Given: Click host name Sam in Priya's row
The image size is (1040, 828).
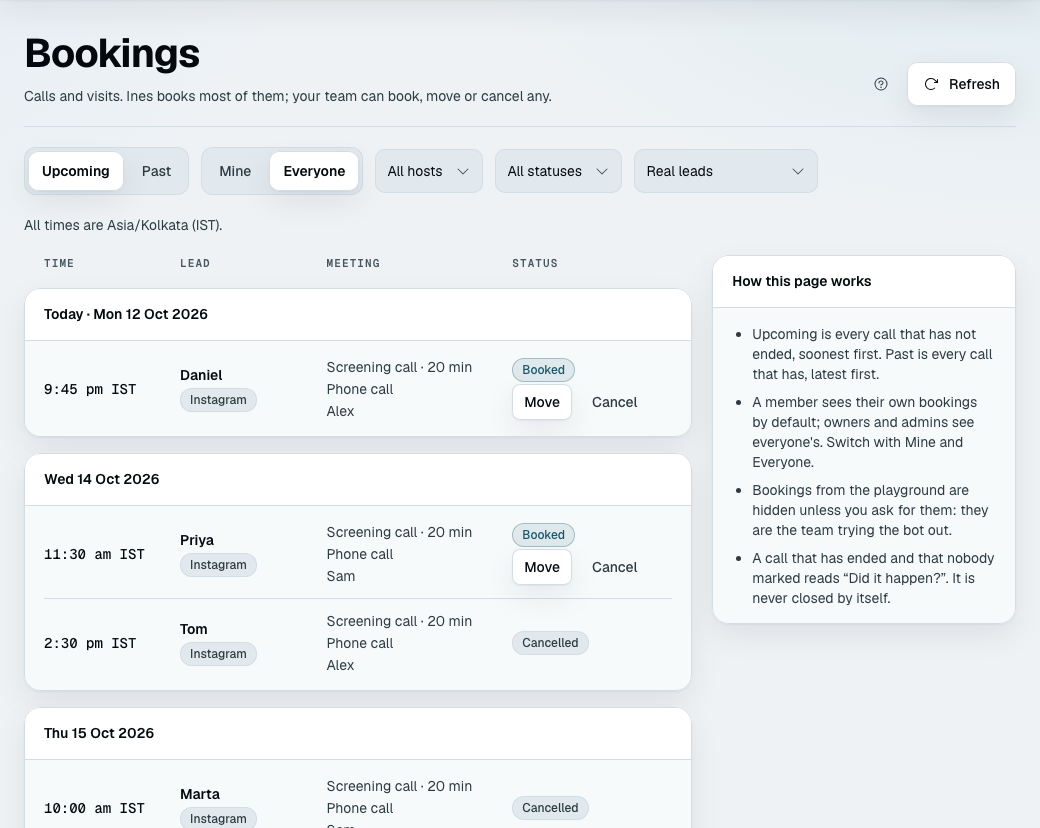Looking at the screenshot, I should click(341, 577).
